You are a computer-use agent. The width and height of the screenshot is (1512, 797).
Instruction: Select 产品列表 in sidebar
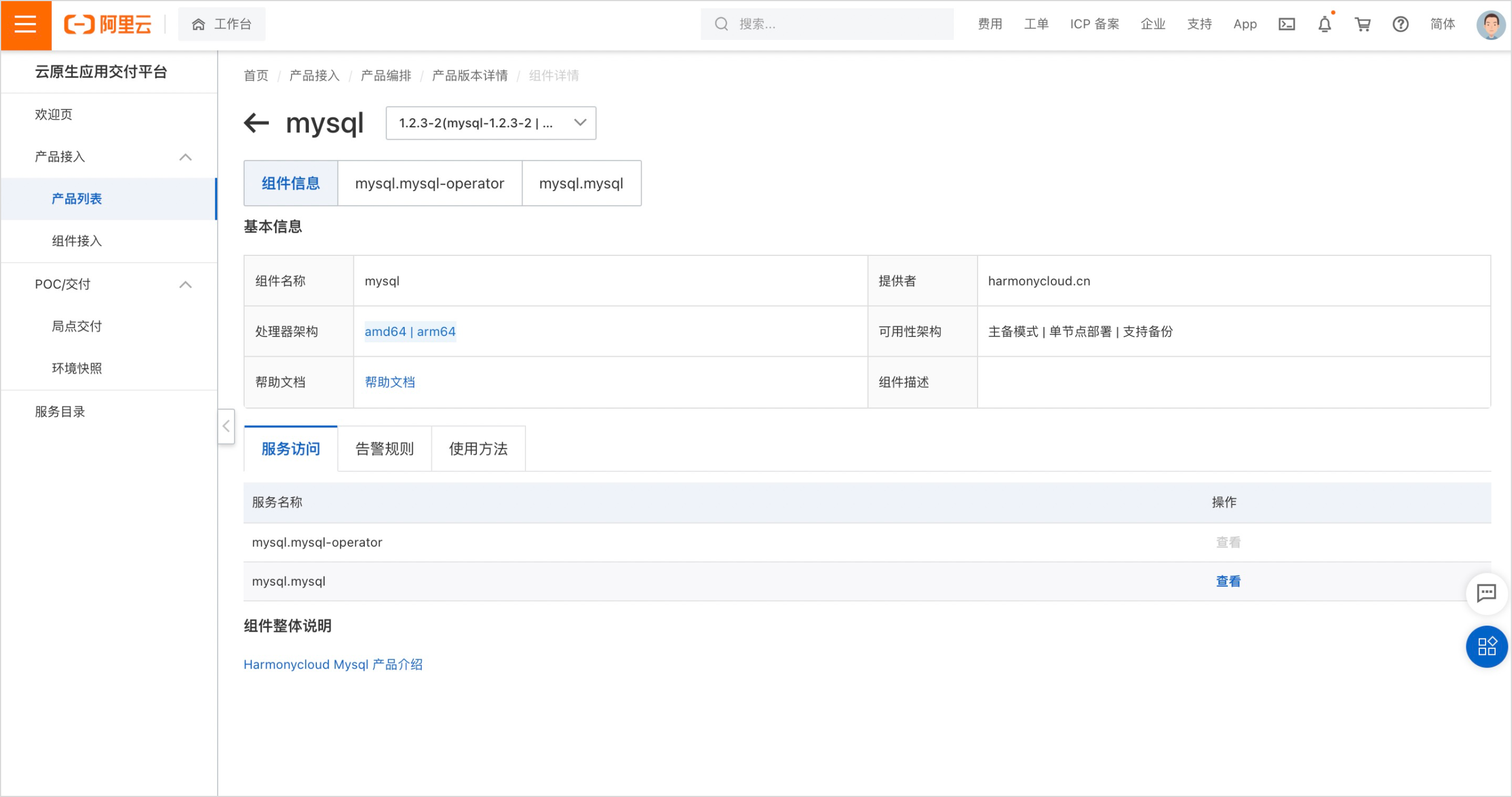pyautogui.click(x=109, y=199)
